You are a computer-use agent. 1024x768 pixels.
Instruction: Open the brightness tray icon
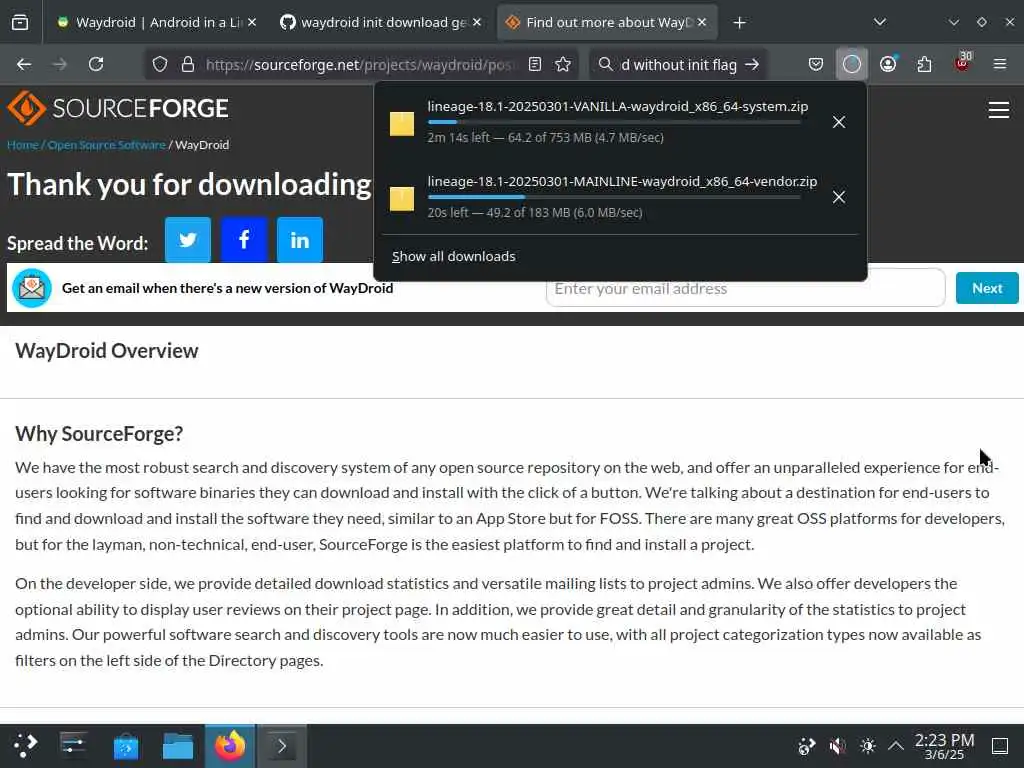pos(868,746)
